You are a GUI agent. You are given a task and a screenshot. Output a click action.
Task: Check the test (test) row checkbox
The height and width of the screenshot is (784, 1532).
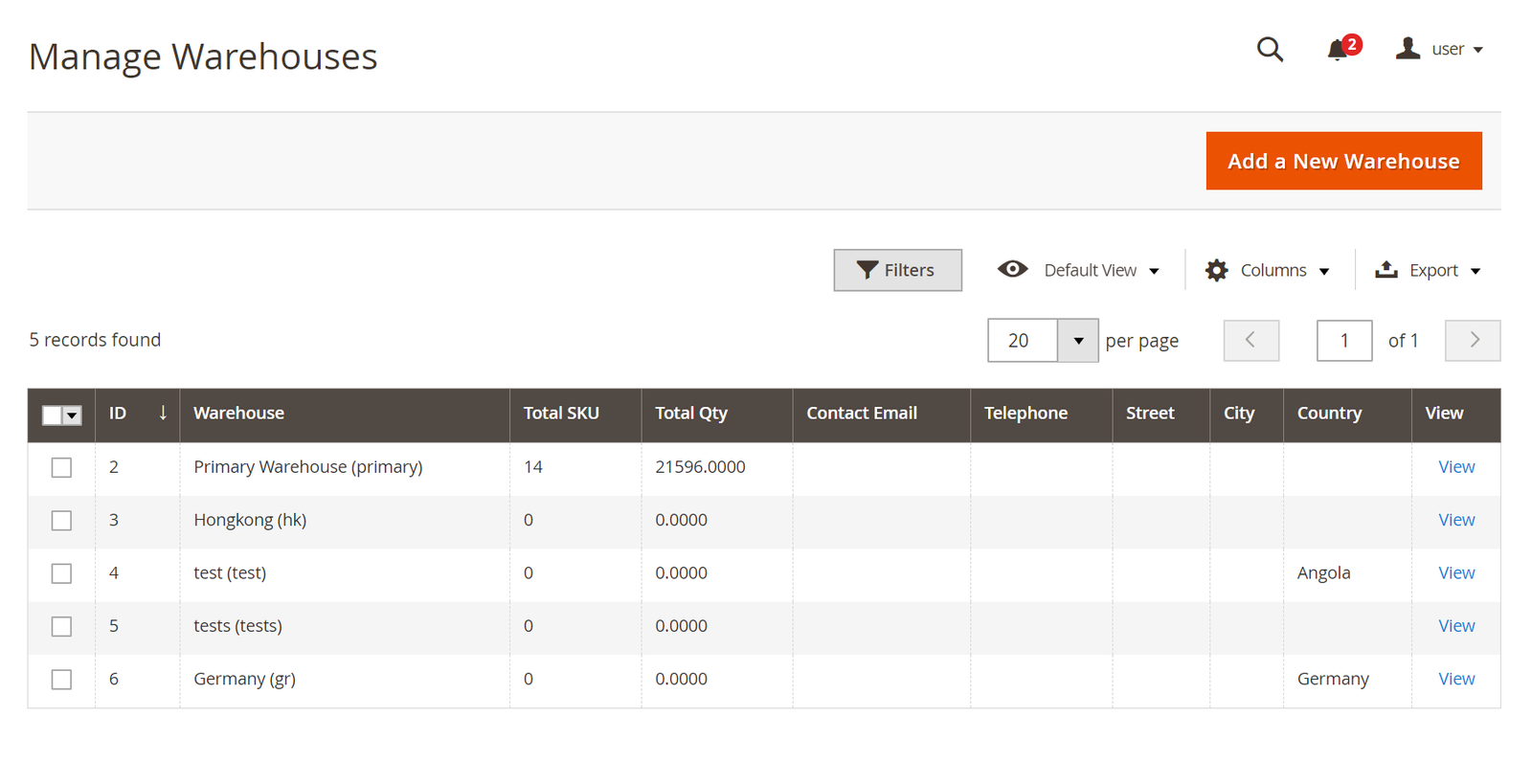tap(61, 573)
